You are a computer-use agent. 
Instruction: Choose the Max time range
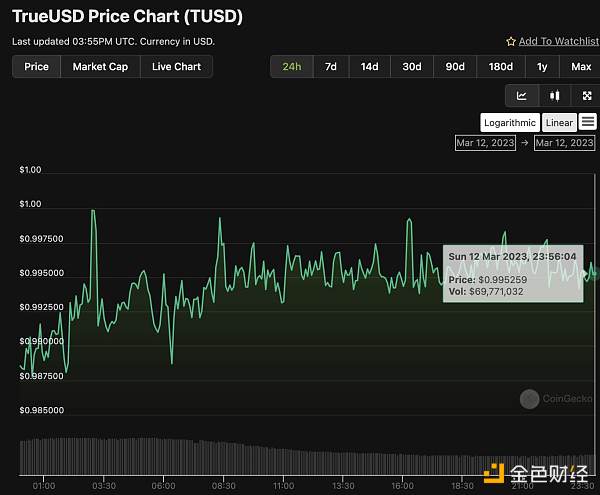[x=581, y=67]
